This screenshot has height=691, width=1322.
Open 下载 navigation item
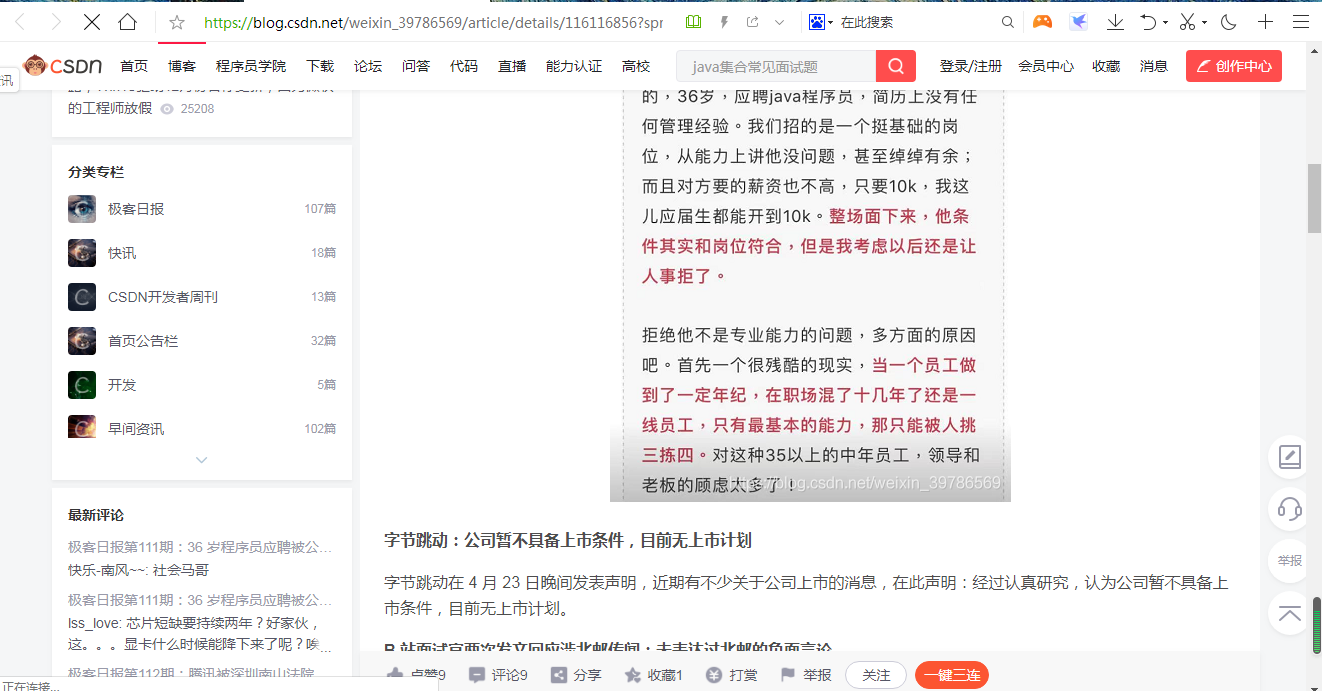[x=320, y=66]
